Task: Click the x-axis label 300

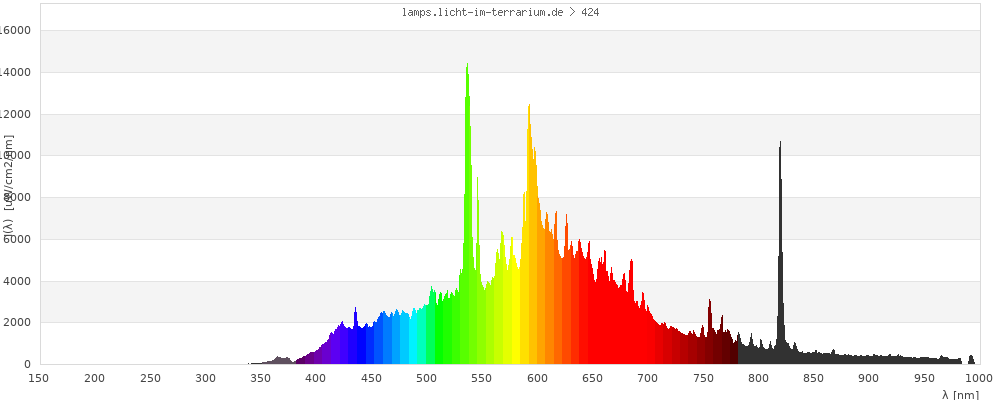Action: (x=205, y=378)
